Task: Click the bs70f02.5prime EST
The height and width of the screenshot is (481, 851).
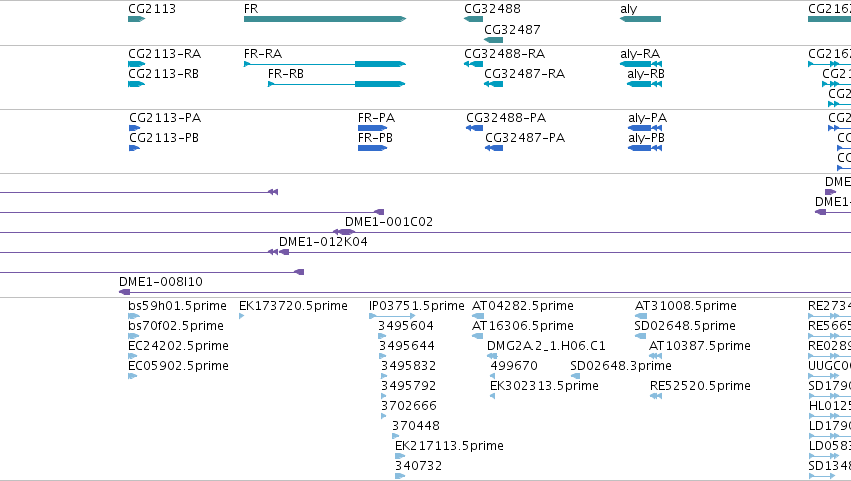Action: (134, 336)
